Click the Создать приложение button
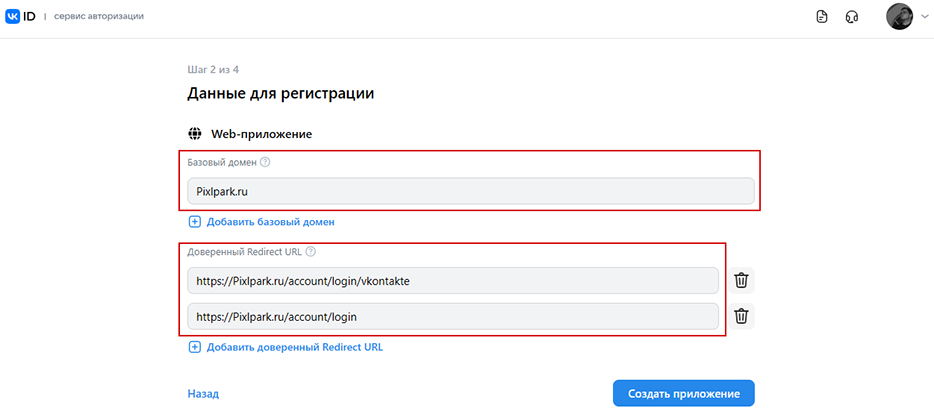This screenshot has width=934, height=420. [x=684, y=394]
